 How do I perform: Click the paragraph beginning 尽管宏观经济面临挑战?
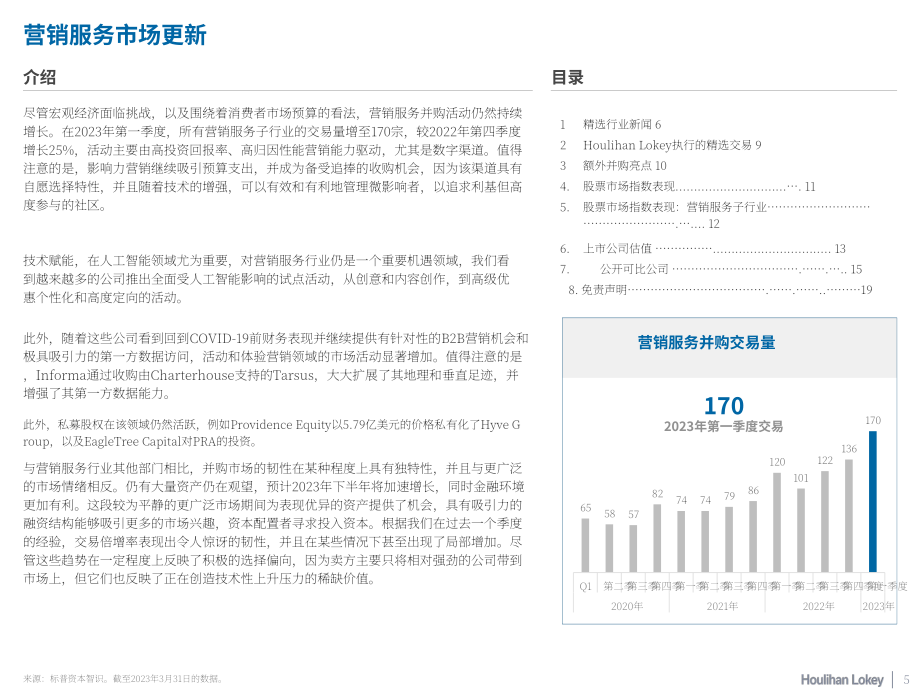pyautogui.click(x=273, y=159)
